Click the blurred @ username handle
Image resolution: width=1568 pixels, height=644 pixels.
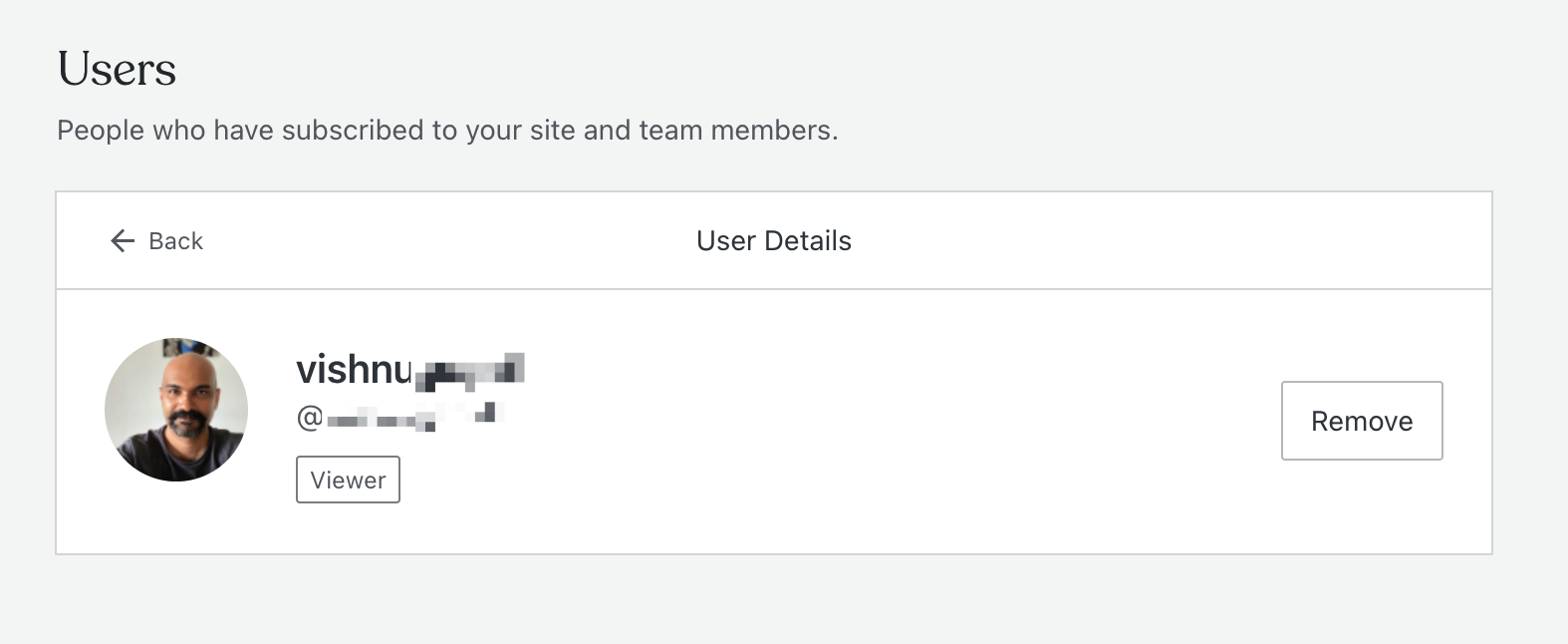pyautogui.click(x=400, y=417)
